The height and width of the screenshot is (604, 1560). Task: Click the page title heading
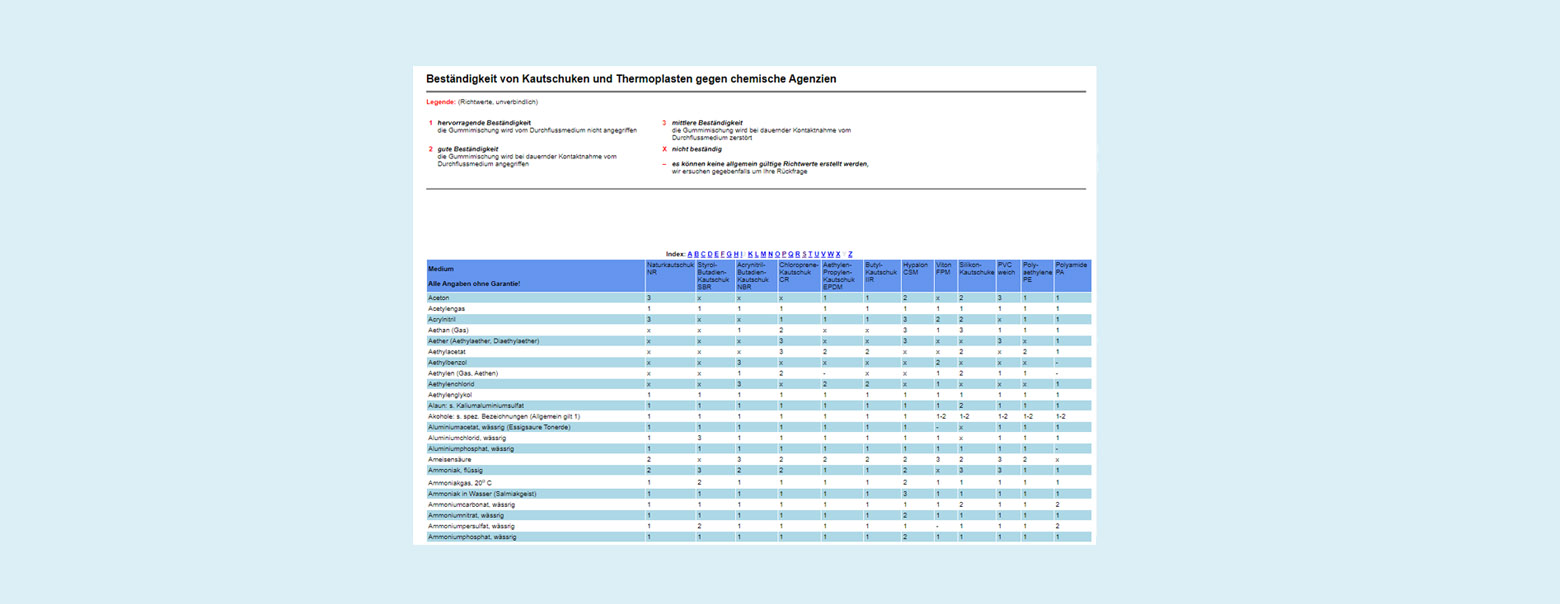click(x=631, y=78)
